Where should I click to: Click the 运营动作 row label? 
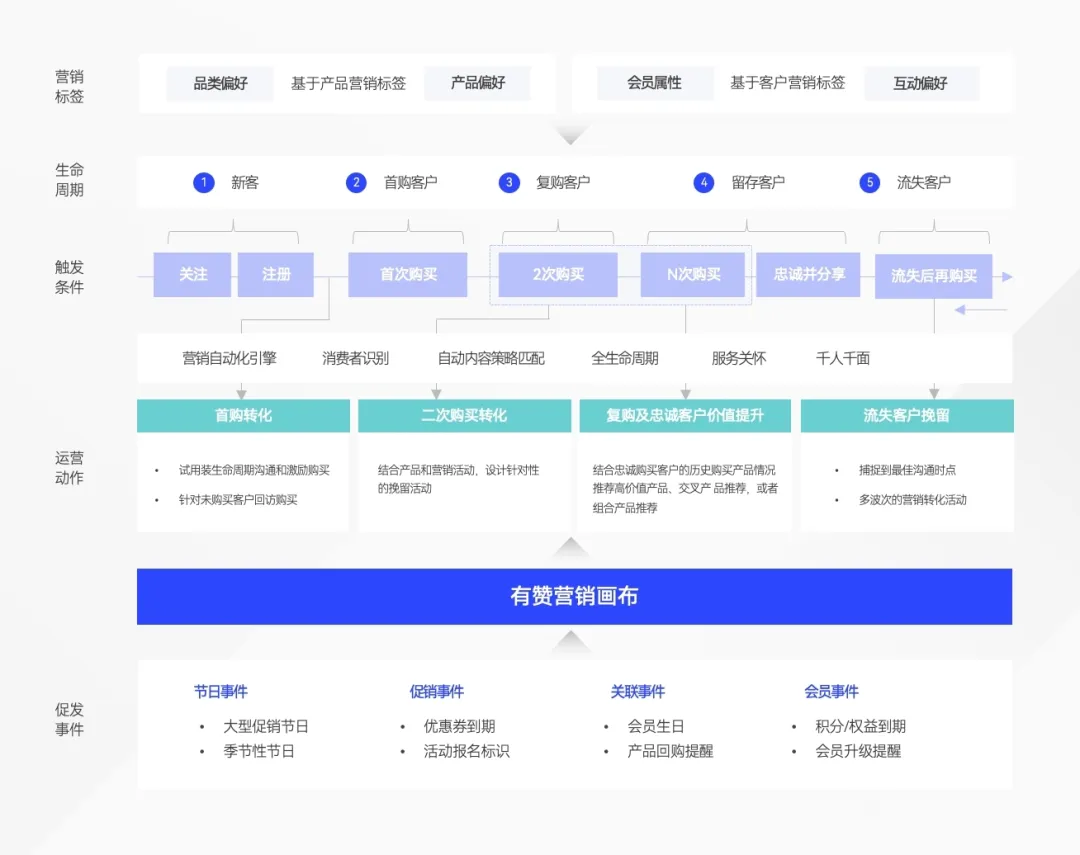(69, 468)
